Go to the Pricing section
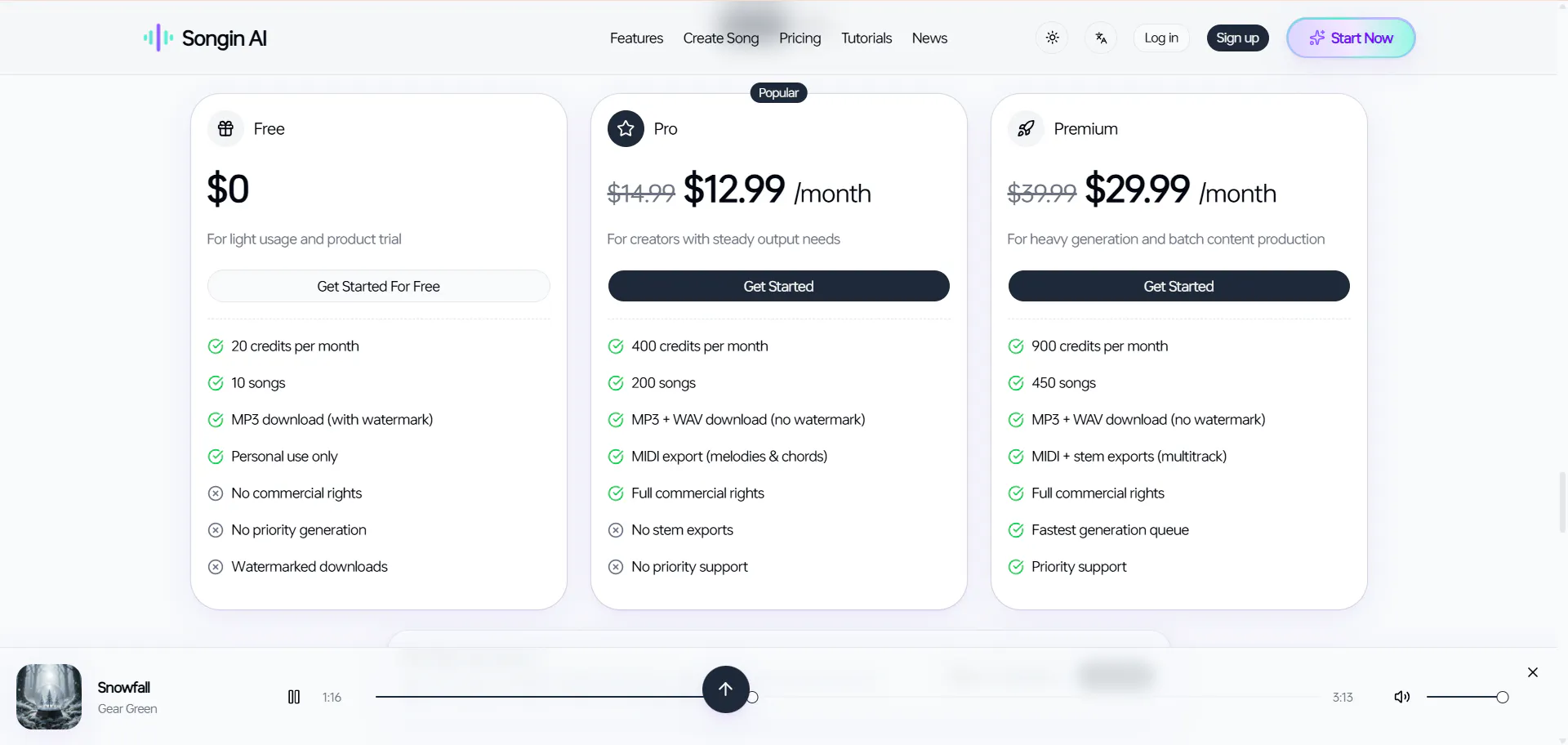This screenshot has width=1568, height=745. coord(800,38)
